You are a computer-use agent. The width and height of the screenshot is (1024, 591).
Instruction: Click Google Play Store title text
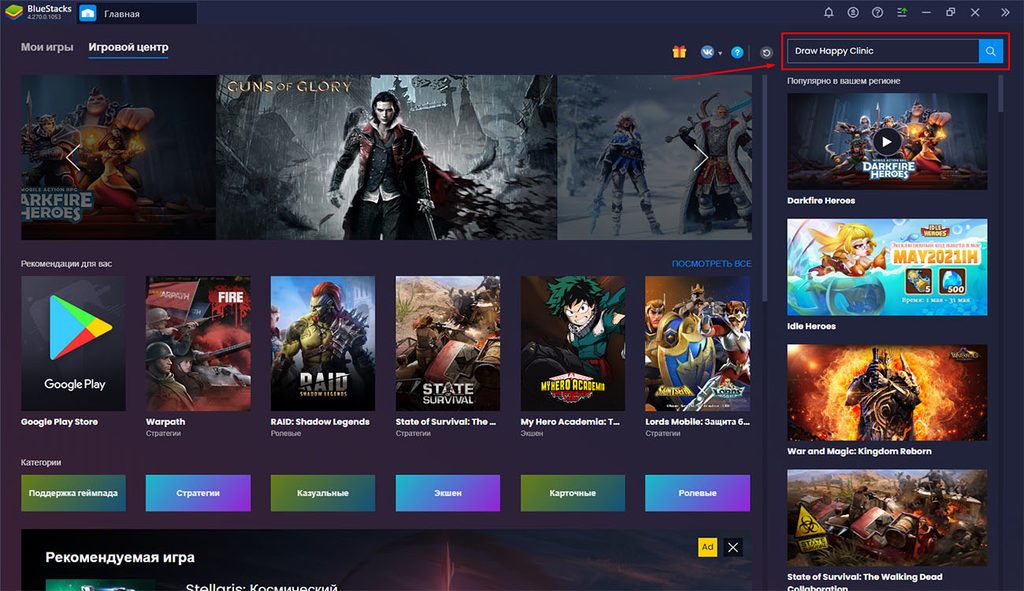click(x=59, y=422)
